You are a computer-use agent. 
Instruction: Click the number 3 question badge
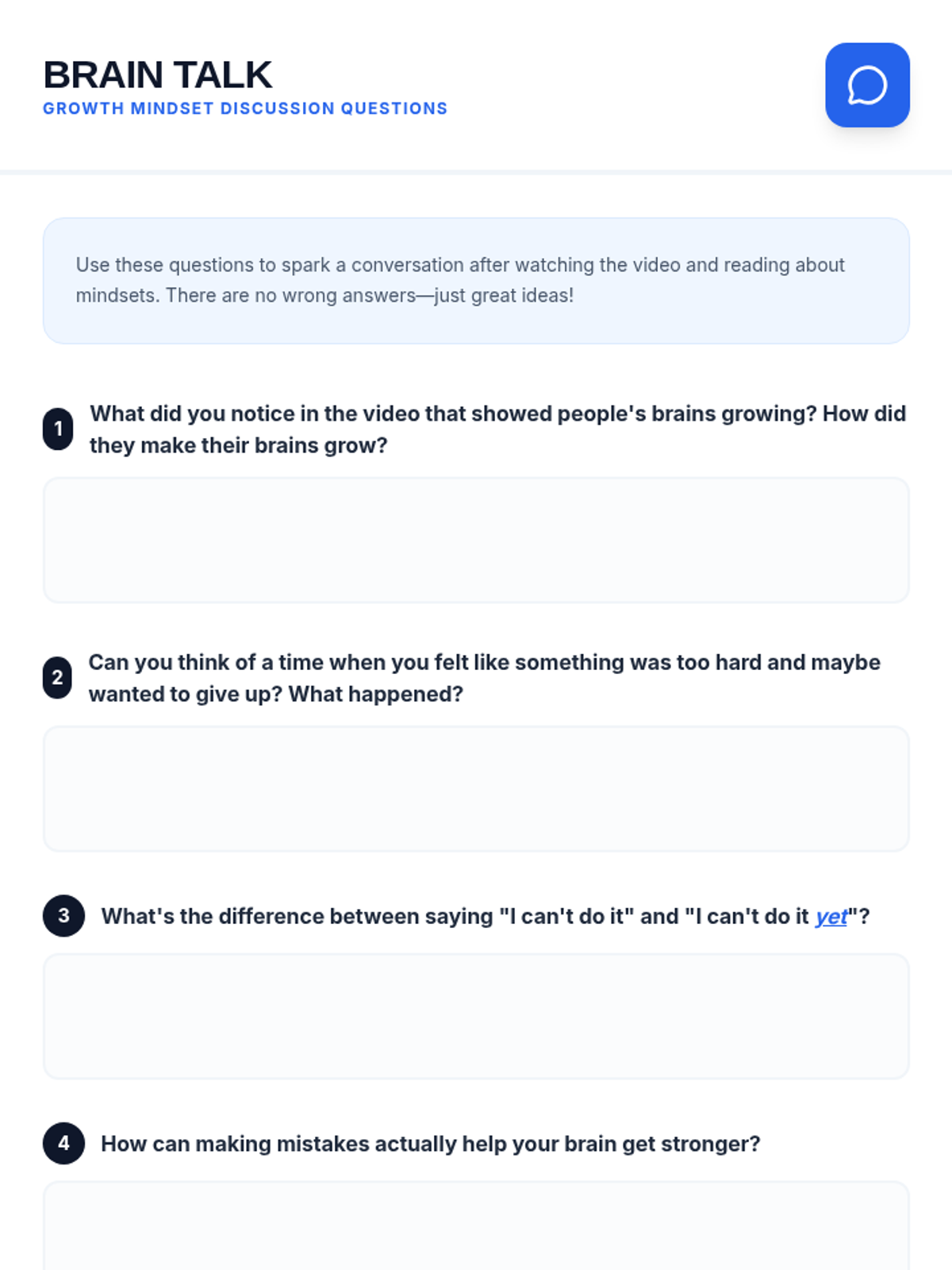(x=63, y=916)
